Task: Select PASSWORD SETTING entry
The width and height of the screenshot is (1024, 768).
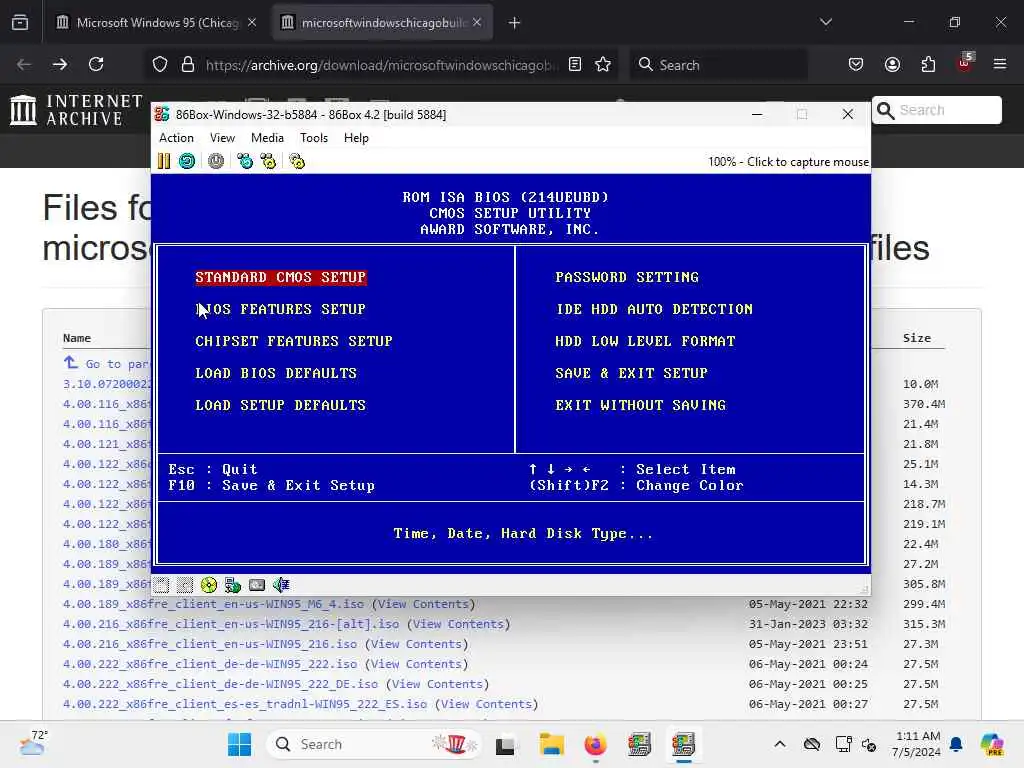Action: pos(627,278)
